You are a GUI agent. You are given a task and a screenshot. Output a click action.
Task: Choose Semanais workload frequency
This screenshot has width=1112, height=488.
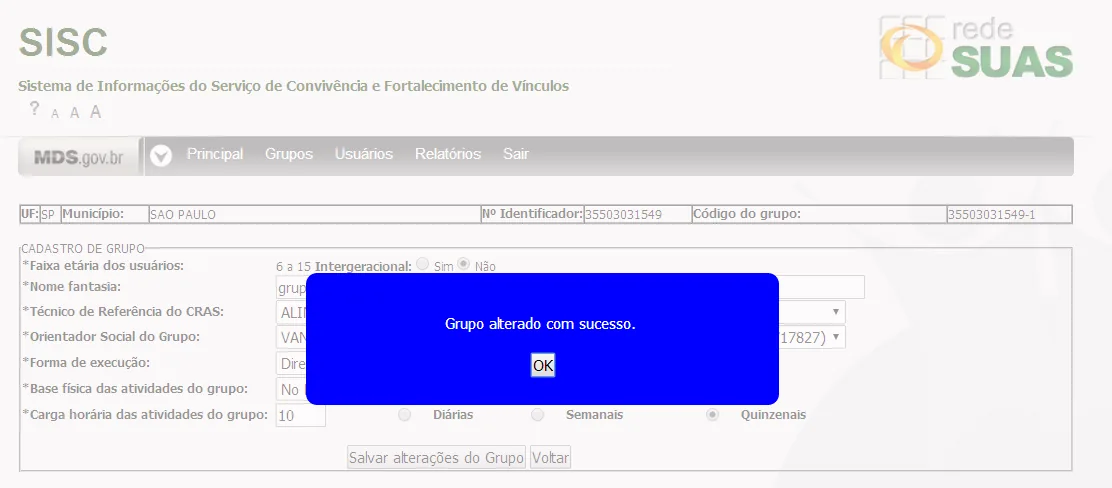[x=538, y=415]
